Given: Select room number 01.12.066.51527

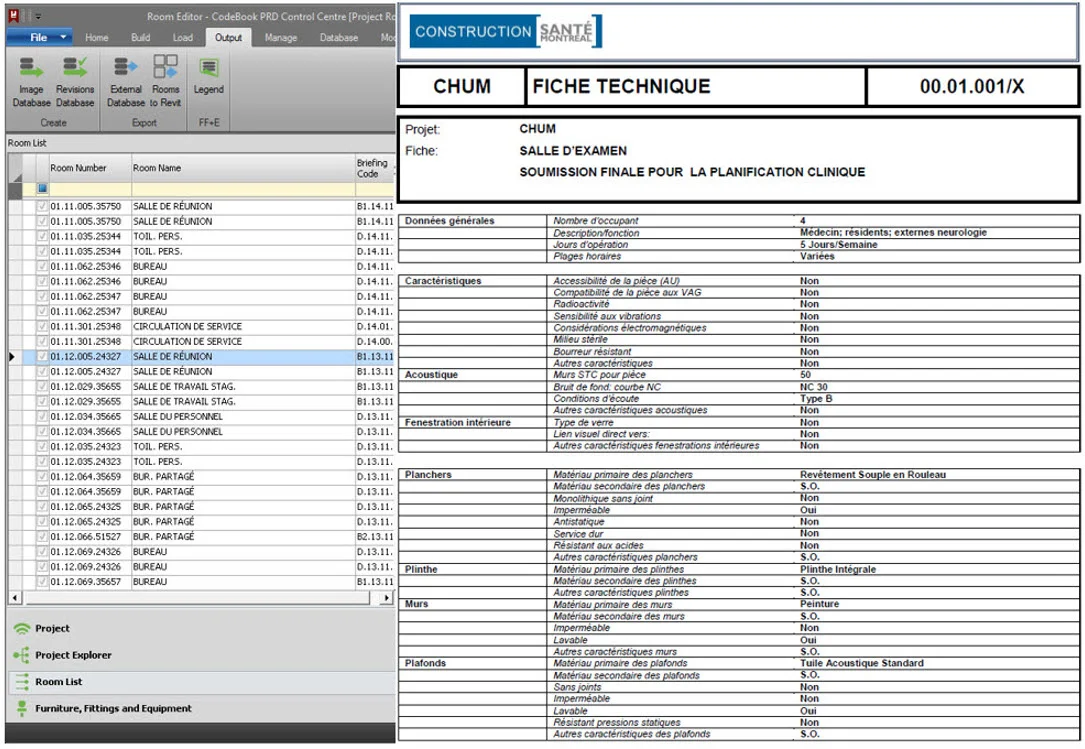Looking at the screenshot, I should pos(85,536).
